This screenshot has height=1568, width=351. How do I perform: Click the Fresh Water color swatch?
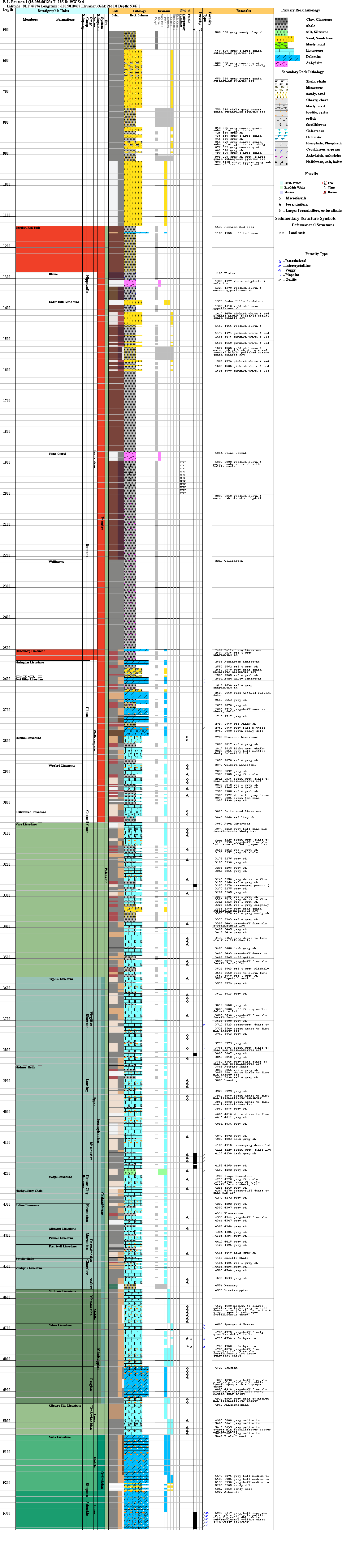point(281,183)
